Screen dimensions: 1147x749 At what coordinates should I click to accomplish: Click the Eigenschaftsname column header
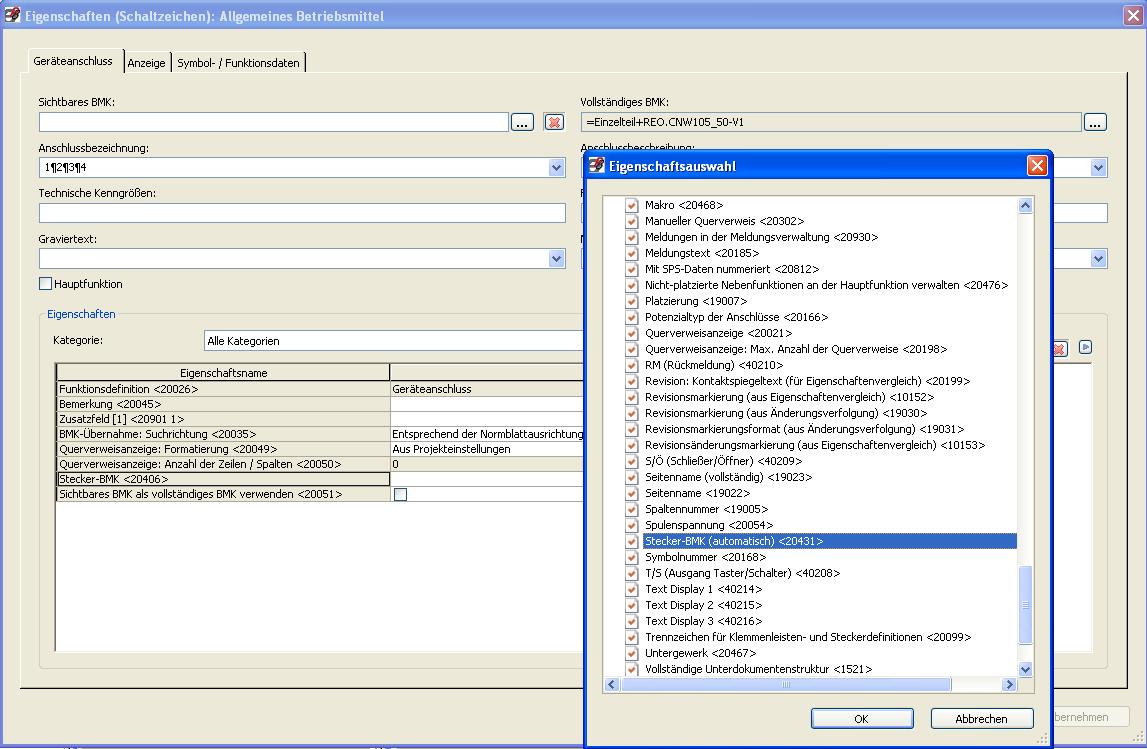[x=223, y=372]
